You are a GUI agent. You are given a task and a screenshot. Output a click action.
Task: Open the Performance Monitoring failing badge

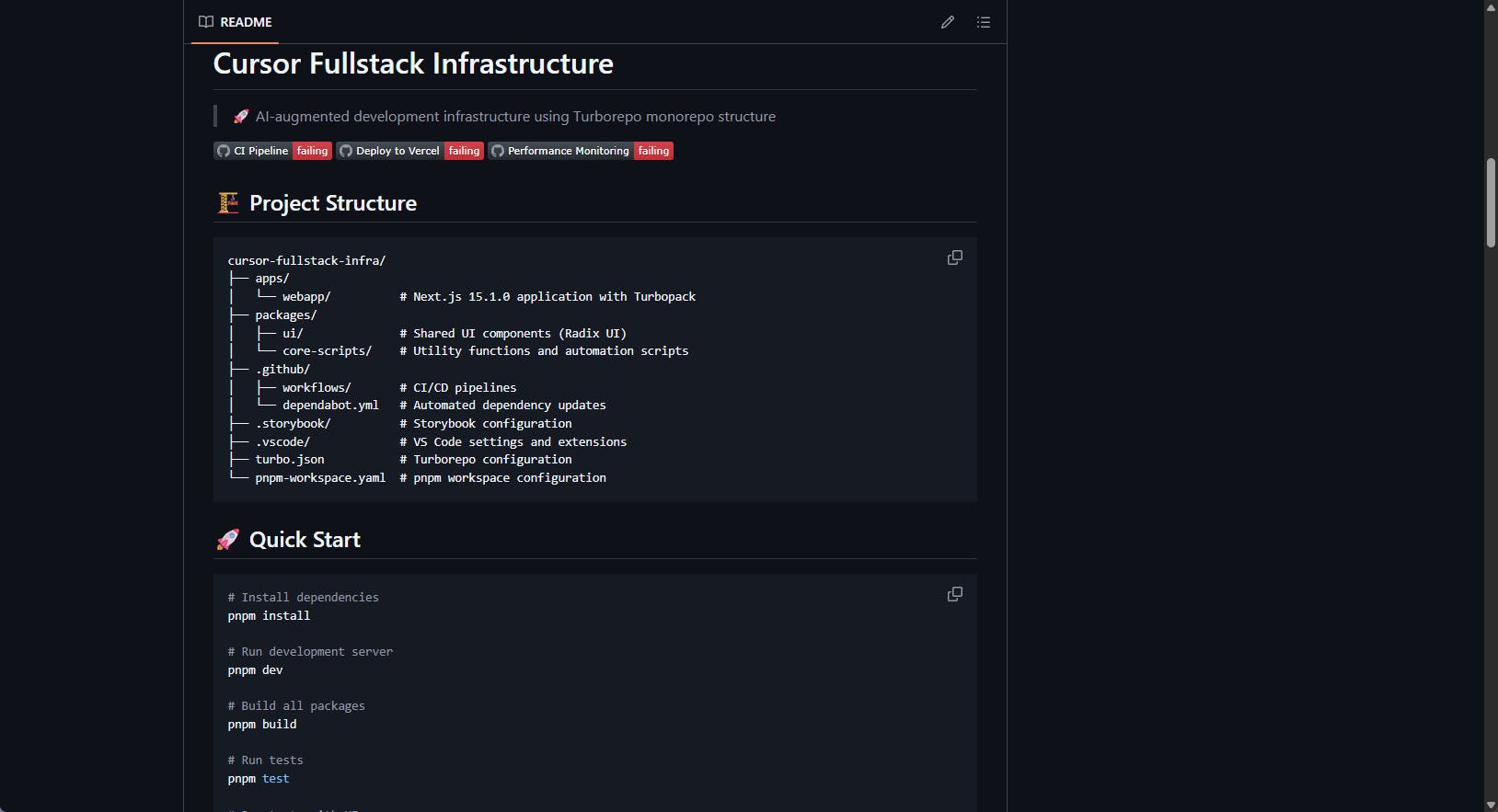click(581, 151)
